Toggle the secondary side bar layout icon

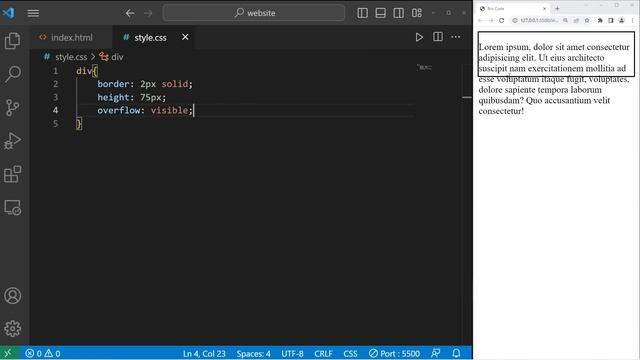click(x=398, y=13)
